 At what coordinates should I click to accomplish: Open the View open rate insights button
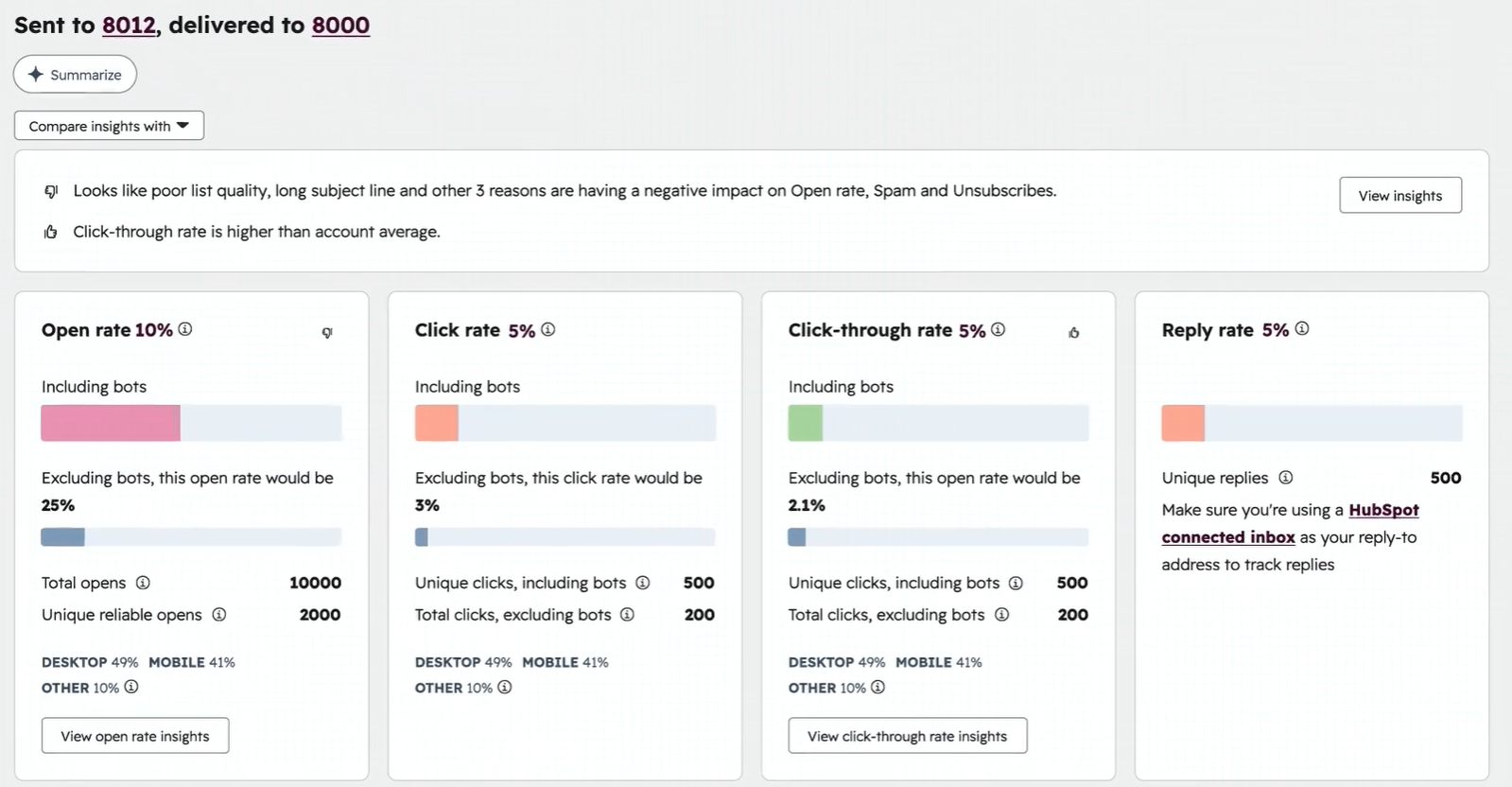coord(135,736)
